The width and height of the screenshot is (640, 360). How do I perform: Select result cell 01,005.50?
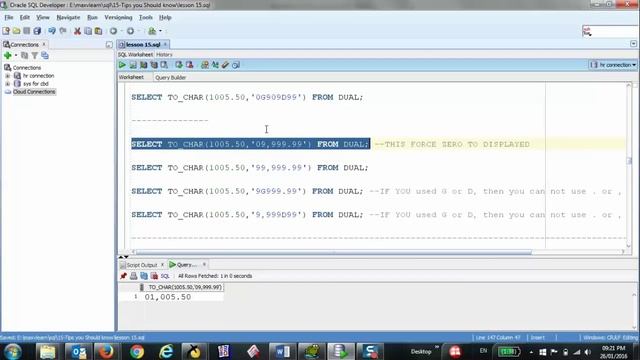click(x=183, y=297)
